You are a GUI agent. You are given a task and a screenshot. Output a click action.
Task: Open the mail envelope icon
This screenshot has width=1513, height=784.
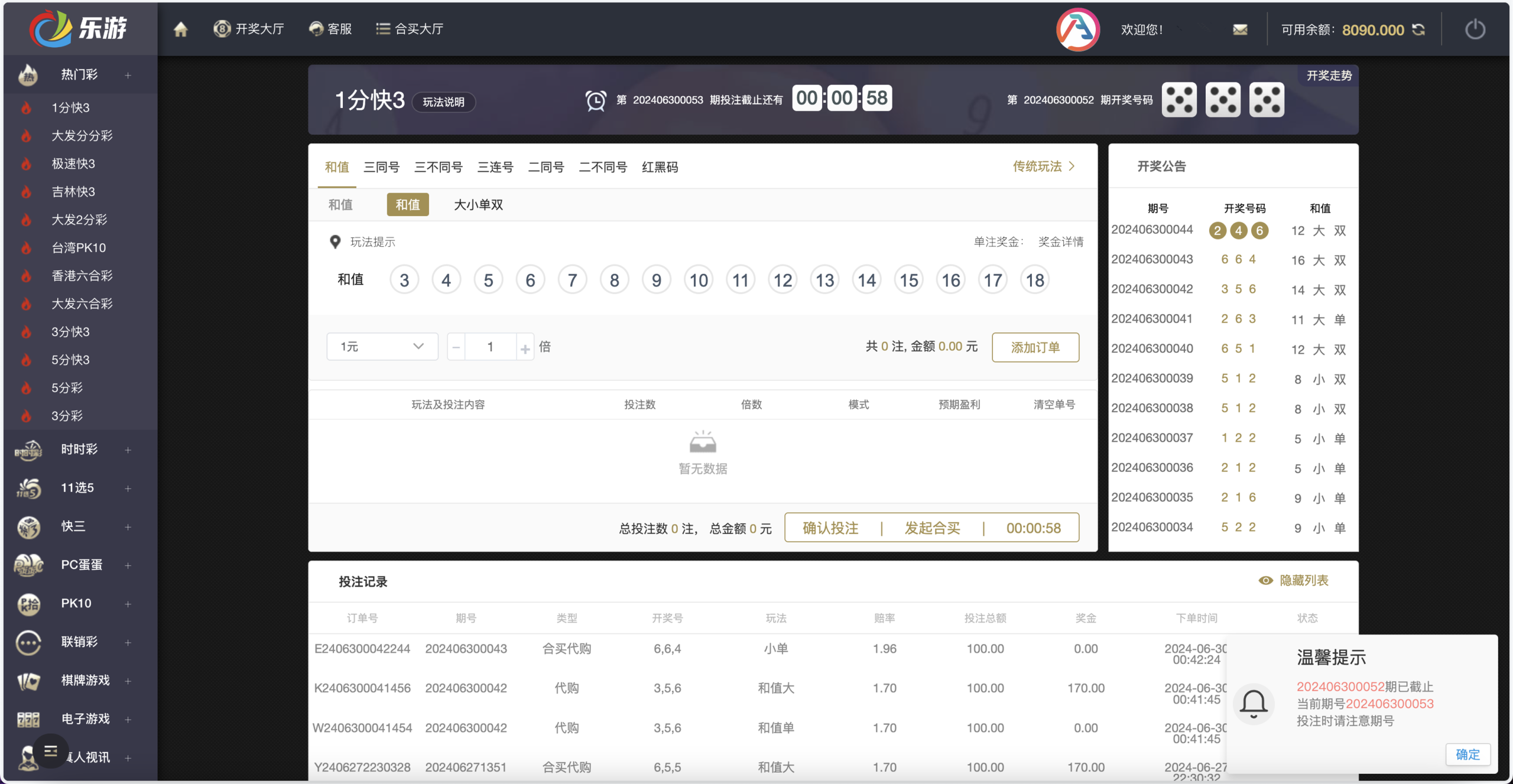1240,30
